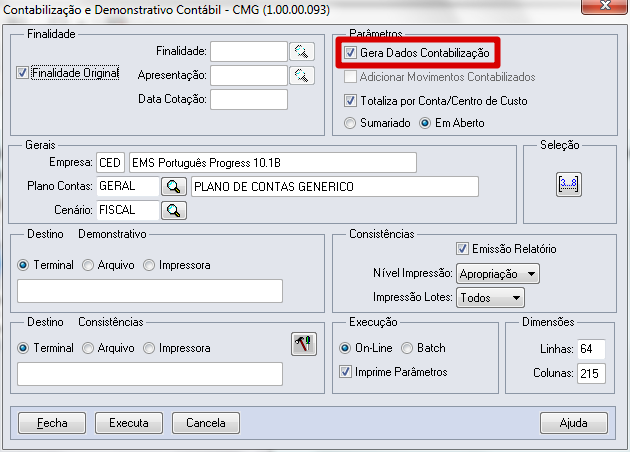Screen dimensions: 630x452
Task: Focus the Data Cotação input field
Action: click(x=249, y=99)
